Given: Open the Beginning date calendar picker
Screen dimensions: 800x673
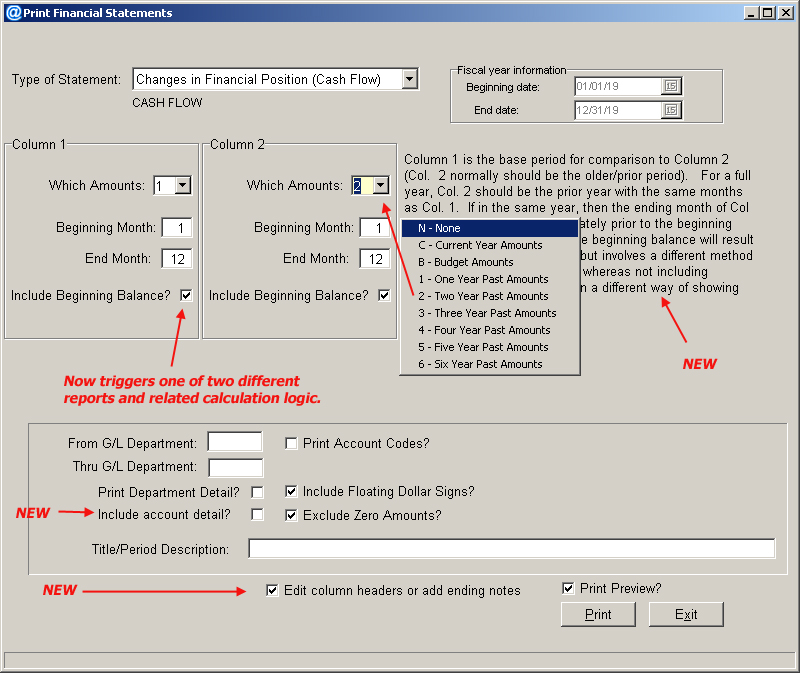Looking at the screenshot, I should (671, 86).
